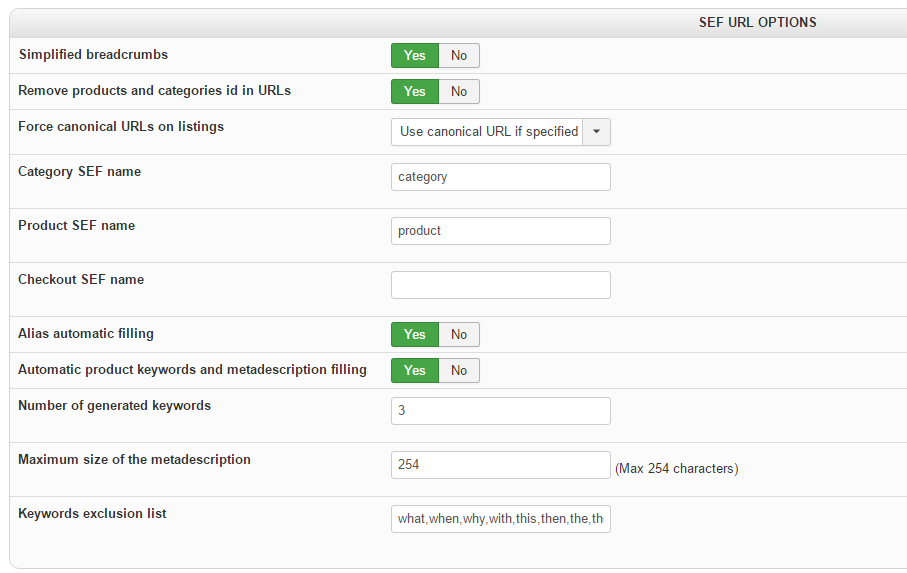Click the Category SEF name field
Viewport: 907px width, 573px height.
500,177
